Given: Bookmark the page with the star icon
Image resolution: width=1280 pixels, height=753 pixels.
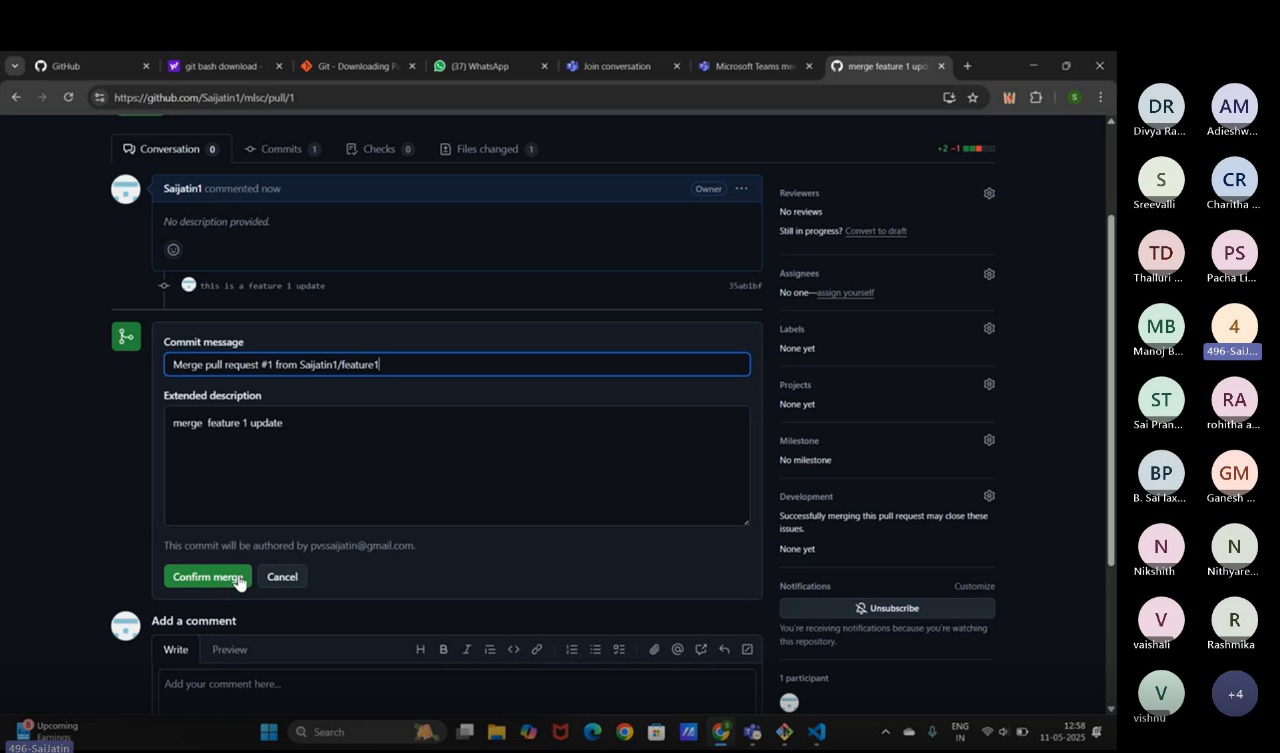Looking at the screenshot, I should pos(972,97).
